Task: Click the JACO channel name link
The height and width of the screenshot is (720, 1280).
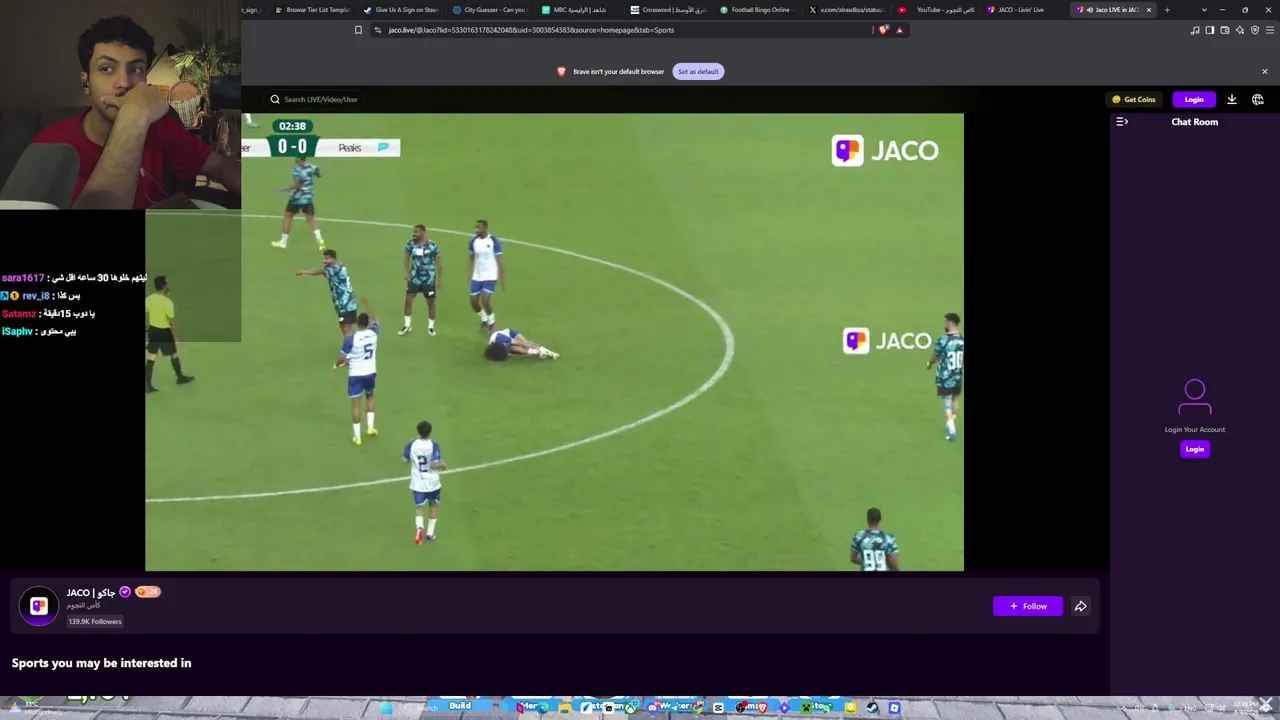Action: click(91, 592)
